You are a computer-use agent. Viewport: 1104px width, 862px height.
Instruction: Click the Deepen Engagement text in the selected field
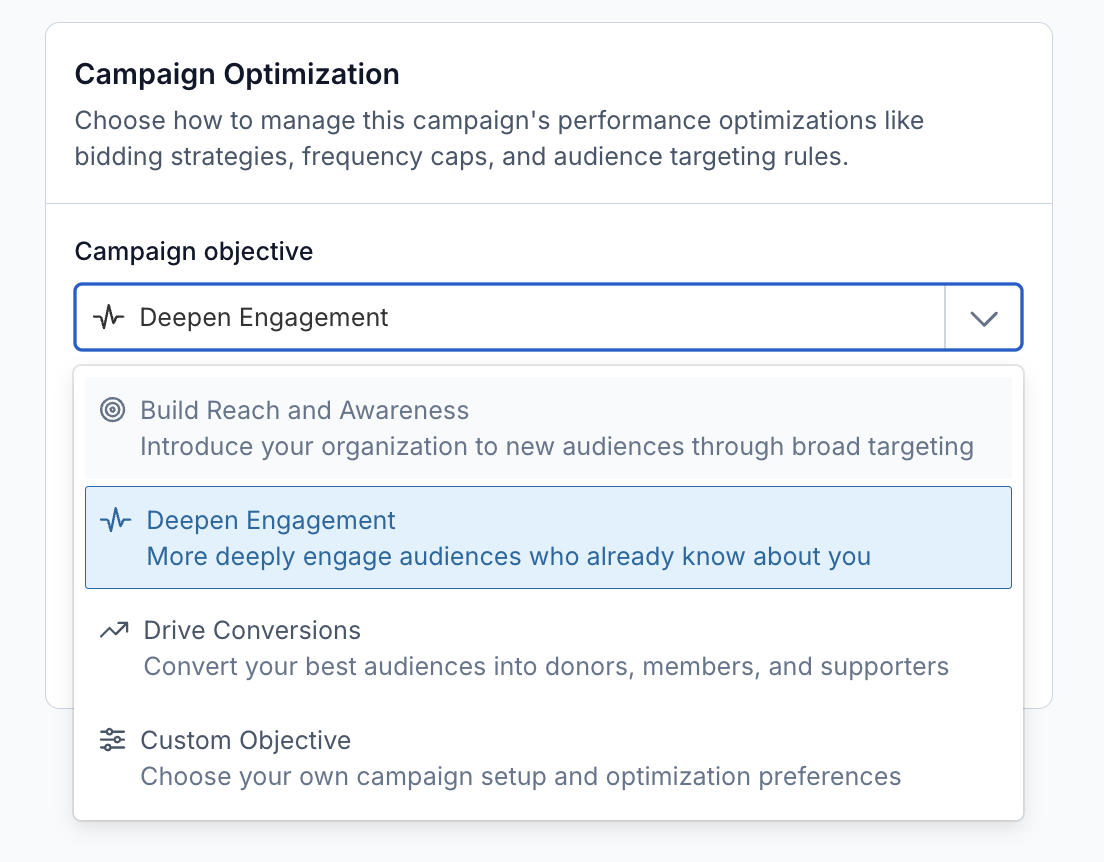[x=263, y=318]
